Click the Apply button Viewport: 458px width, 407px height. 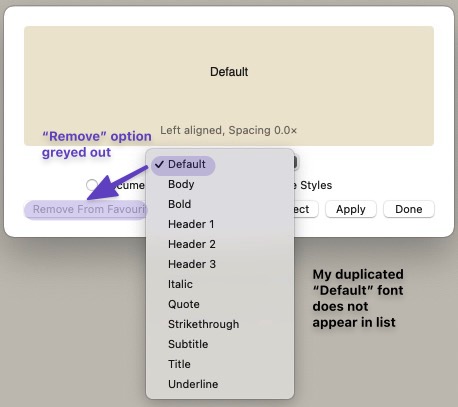point(351,209)
